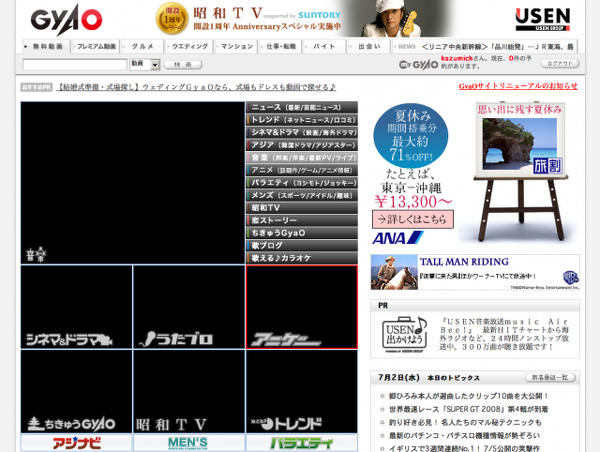Viewport: 600px width, 452px height.
Task: Click the アジナビ logo button
Action: pos(77,443)
